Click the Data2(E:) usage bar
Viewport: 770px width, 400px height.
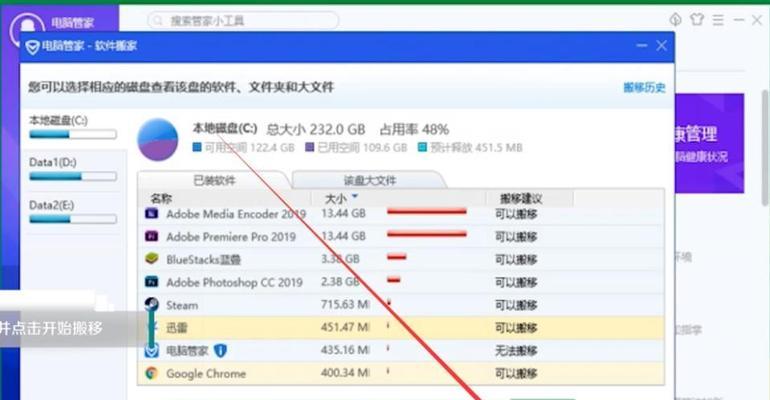pyautogui.click(x=73, y=219)
